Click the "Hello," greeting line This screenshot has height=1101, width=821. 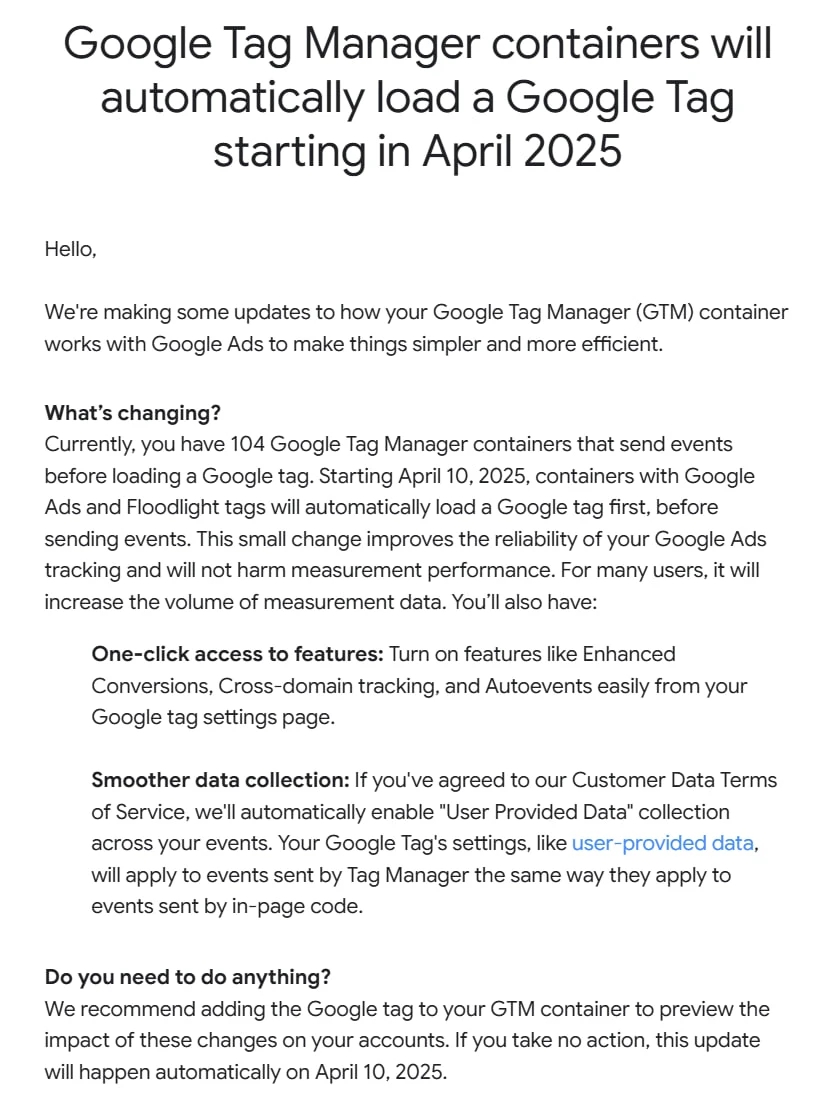pyautogui.click(x=70, y=249)
